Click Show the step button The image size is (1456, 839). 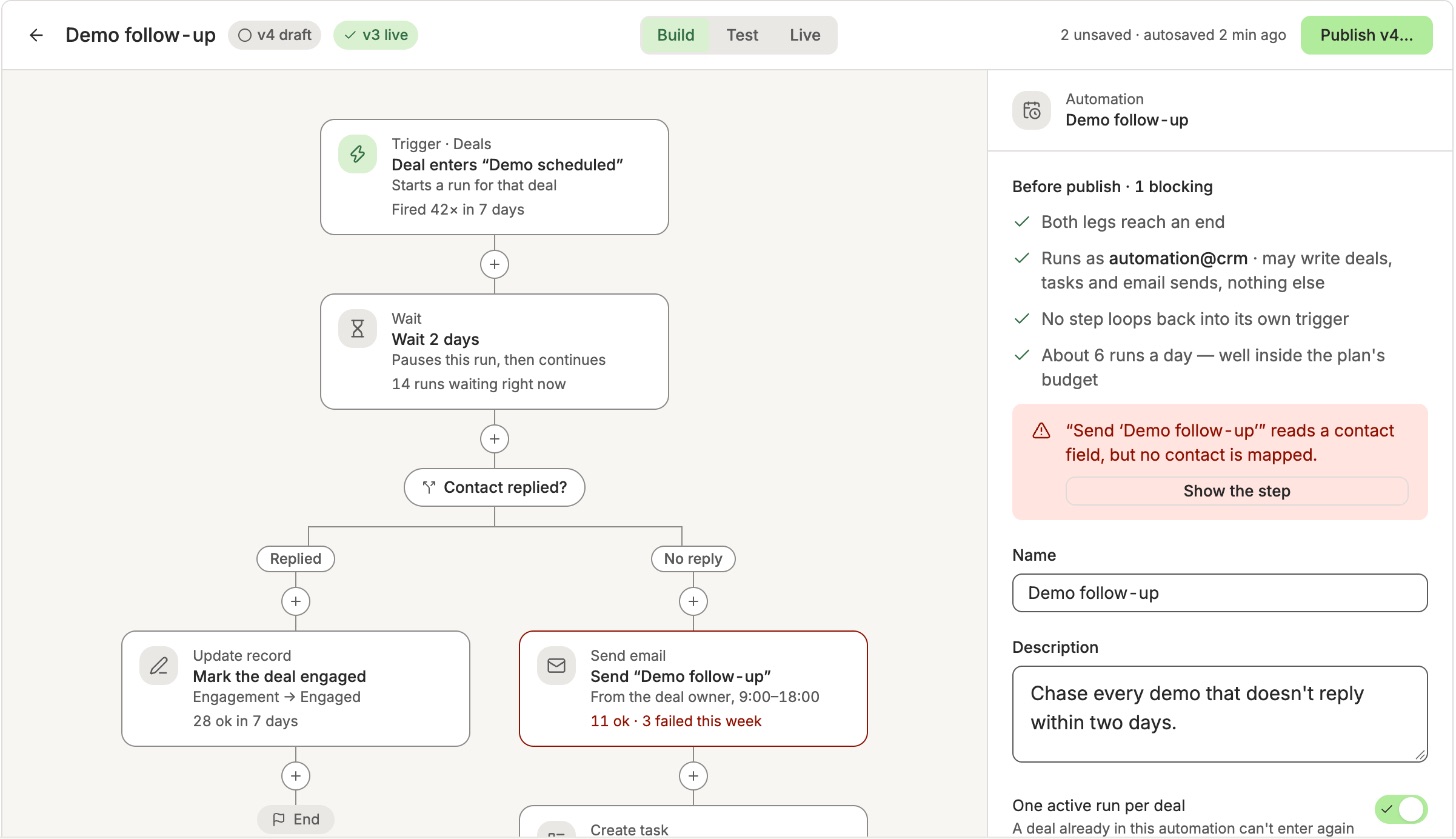point(1237,491)
